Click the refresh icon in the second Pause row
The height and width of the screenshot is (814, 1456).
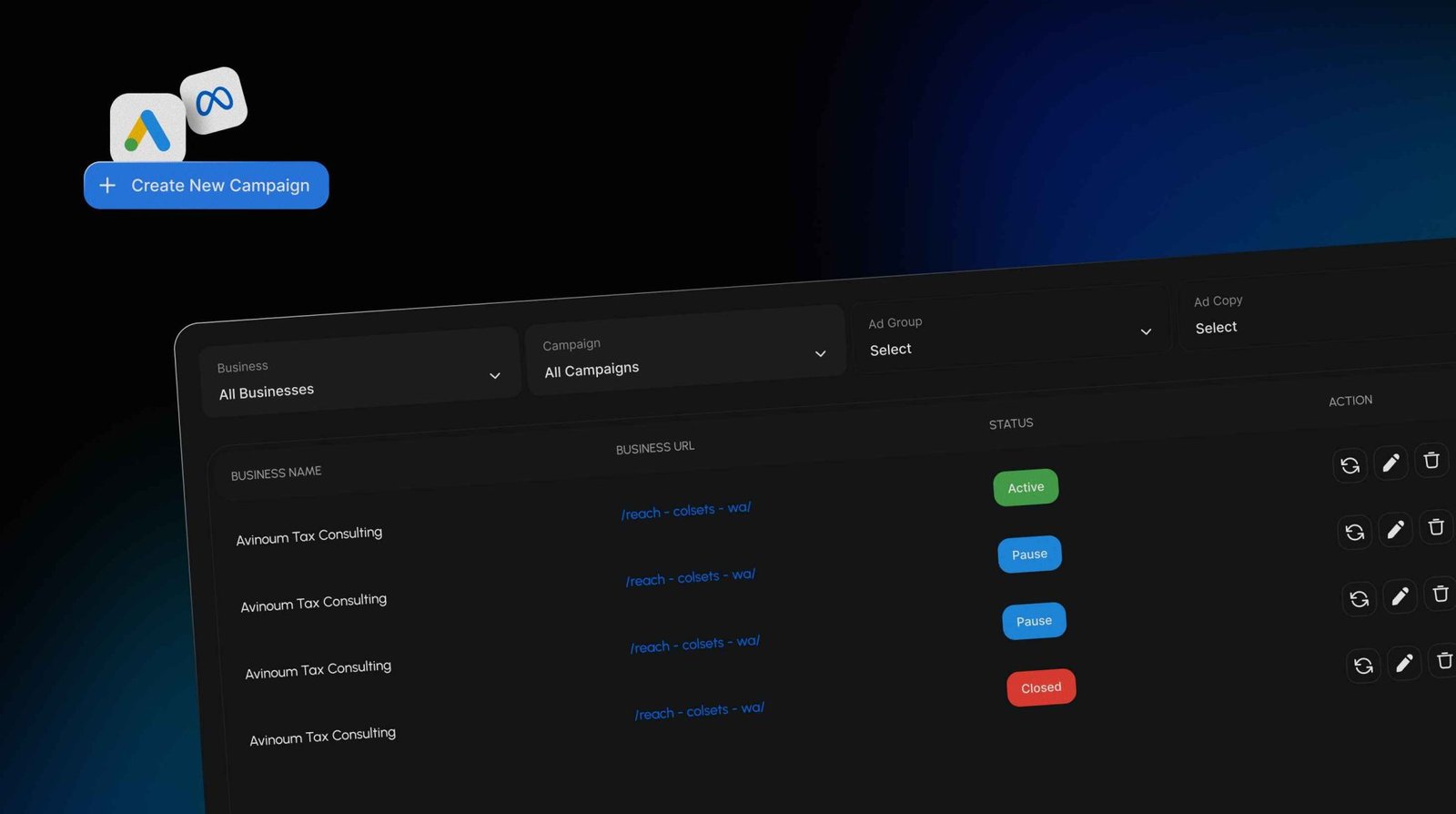point(1359,599)
